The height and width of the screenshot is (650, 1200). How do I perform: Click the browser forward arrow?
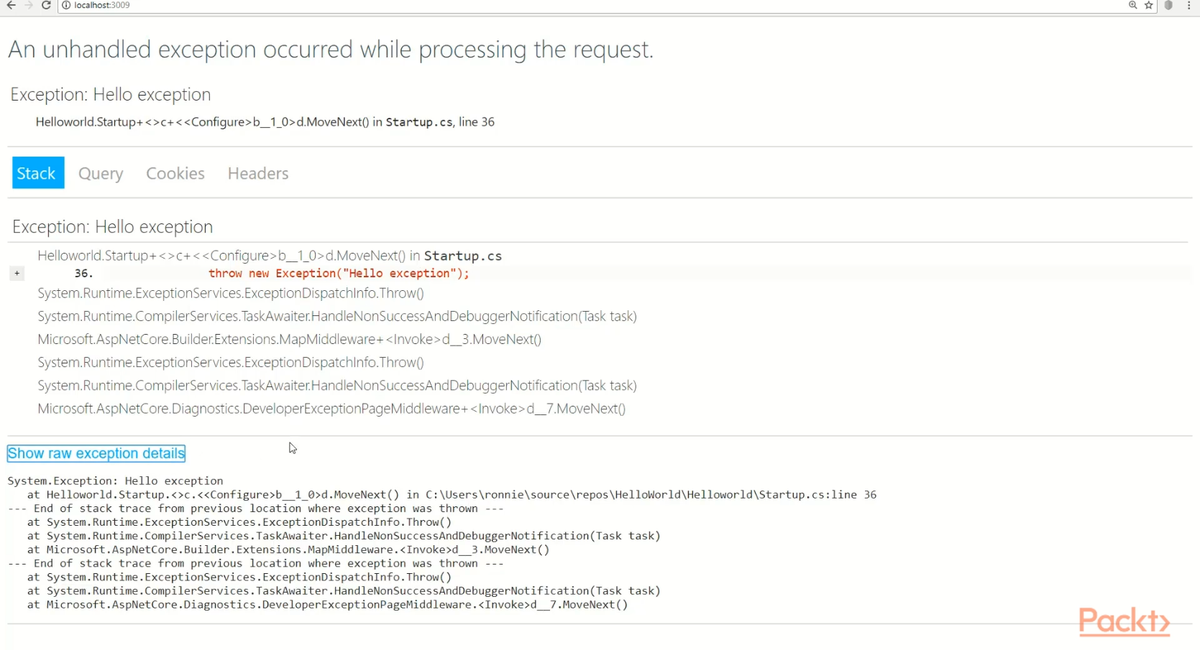(x=28, y=6)
